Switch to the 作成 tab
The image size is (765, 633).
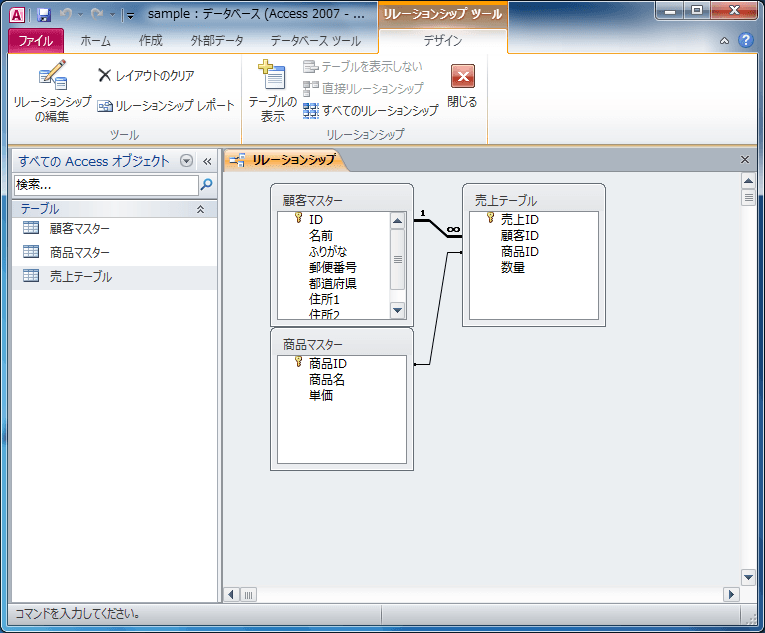(x=150, y=41)
